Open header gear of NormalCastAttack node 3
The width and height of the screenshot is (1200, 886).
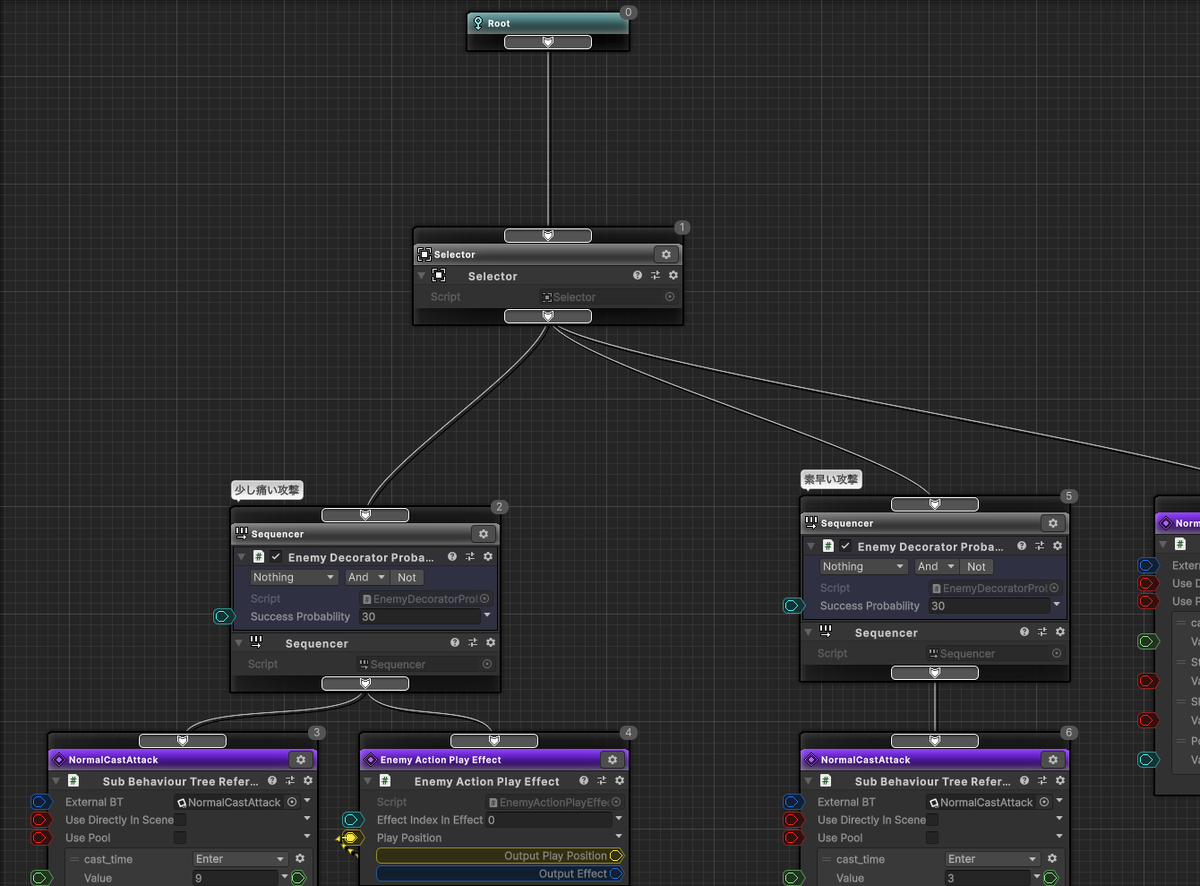pyautogui.click(x=301, y=760)
